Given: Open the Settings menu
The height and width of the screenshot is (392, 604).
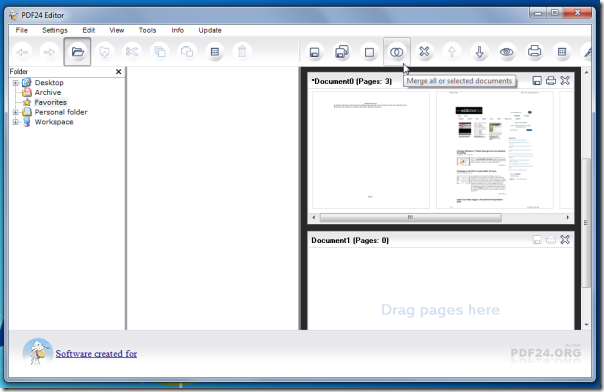Looking at the screenshot, I should (55, 30).
